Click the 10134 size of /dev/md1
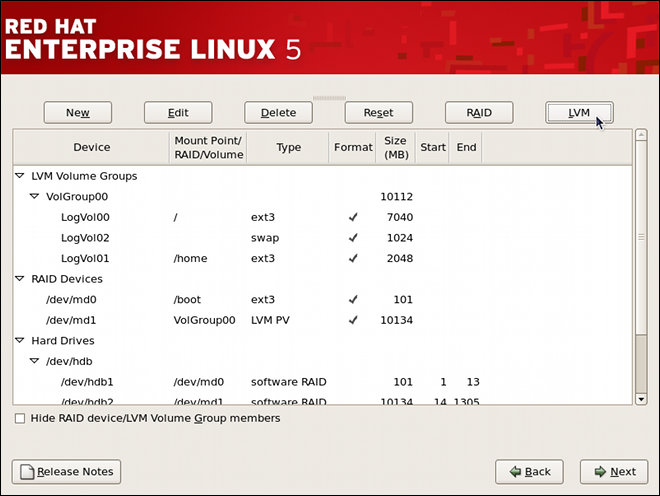This screenshot has width=660, height=496. (x=397, y=320)
